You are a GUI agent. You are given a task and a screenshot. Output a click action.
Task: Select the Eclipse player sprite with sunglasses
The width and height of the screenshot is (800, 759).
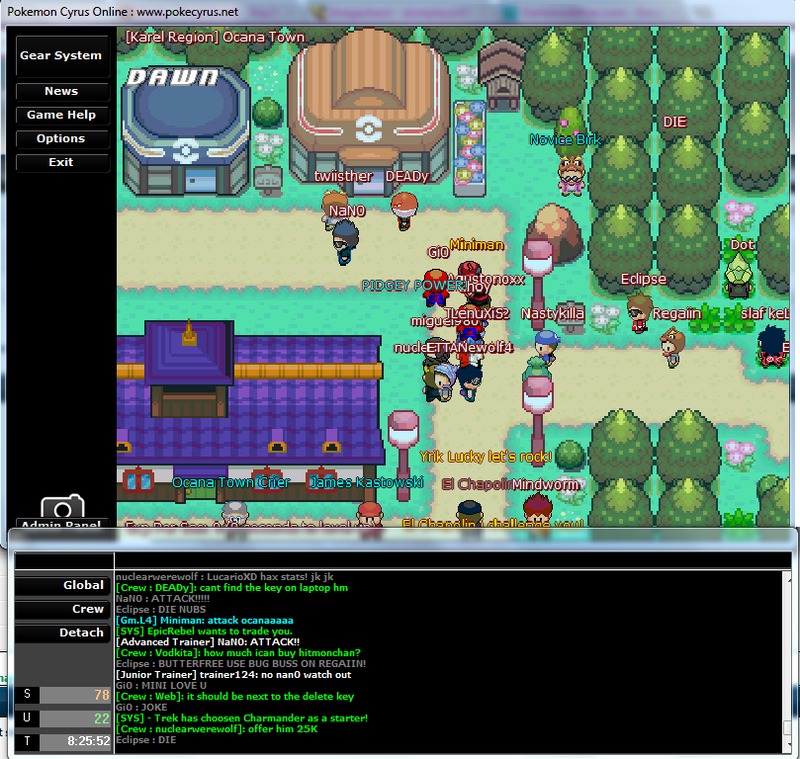(x=639, y=312)
